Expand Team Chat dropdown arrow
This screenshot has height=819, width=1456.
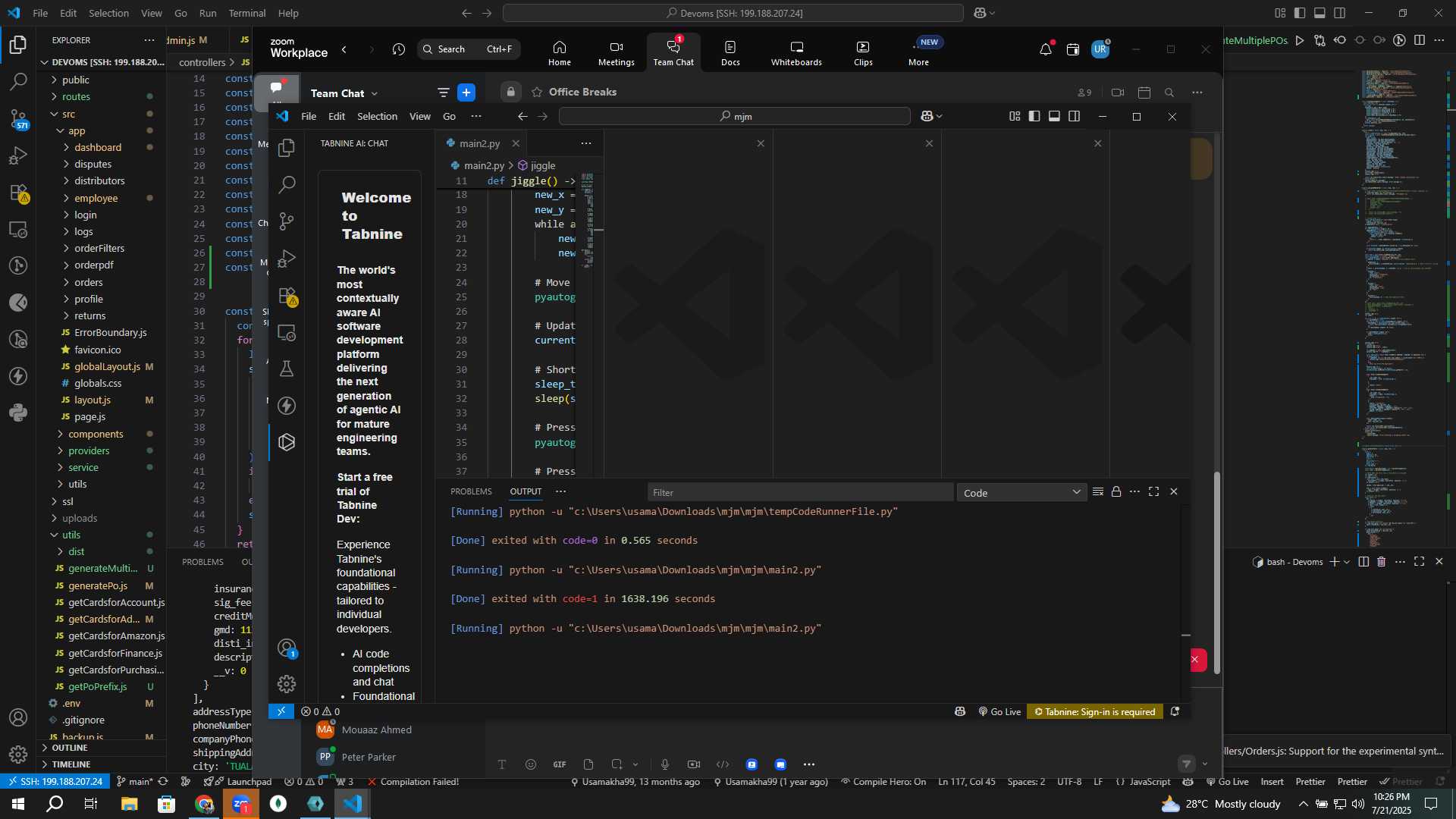coord(375,93)
